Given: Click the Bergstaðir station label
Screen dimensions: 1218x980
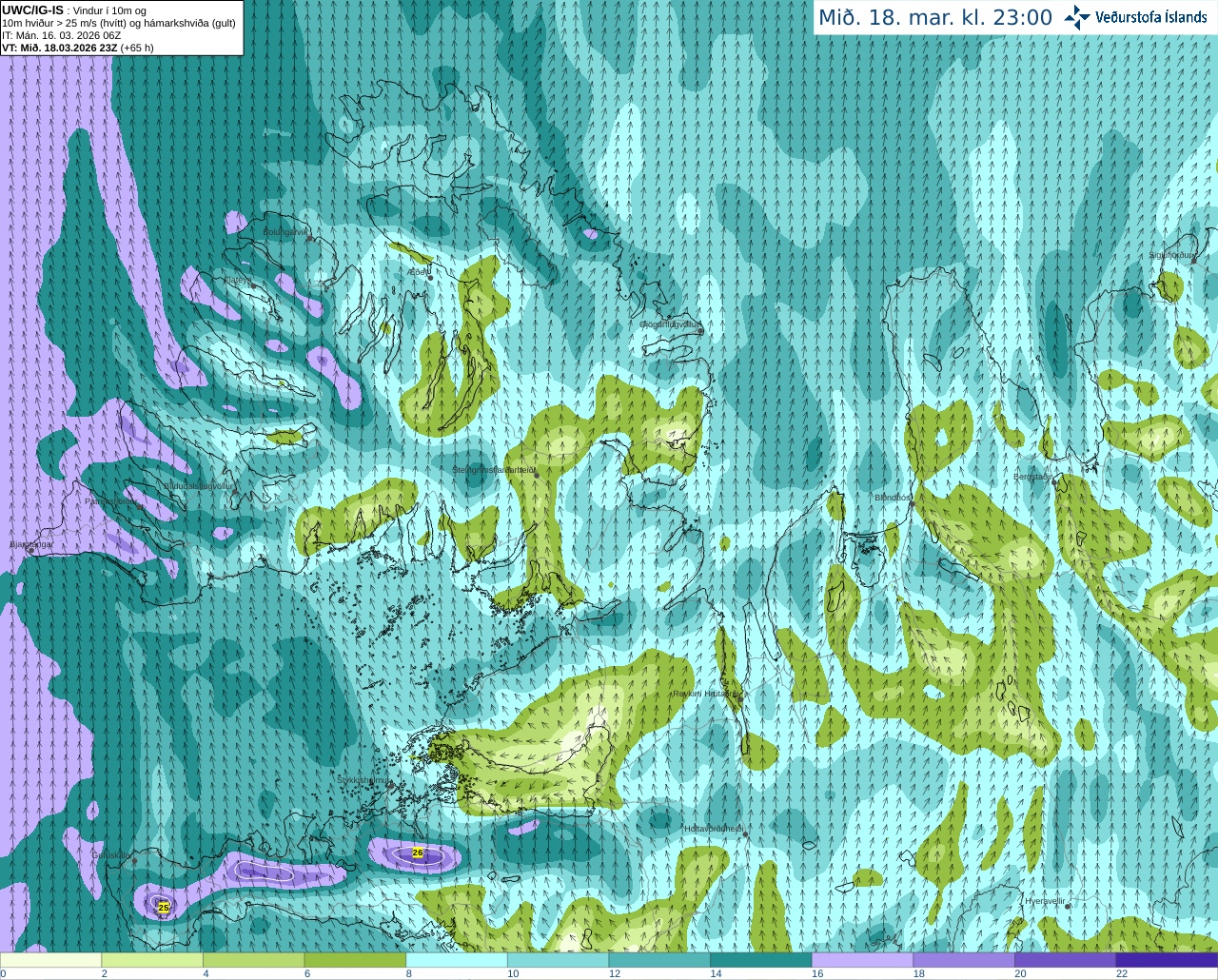Looking at the screenshot, I should pyautogui.click(x=1032, y=477).
